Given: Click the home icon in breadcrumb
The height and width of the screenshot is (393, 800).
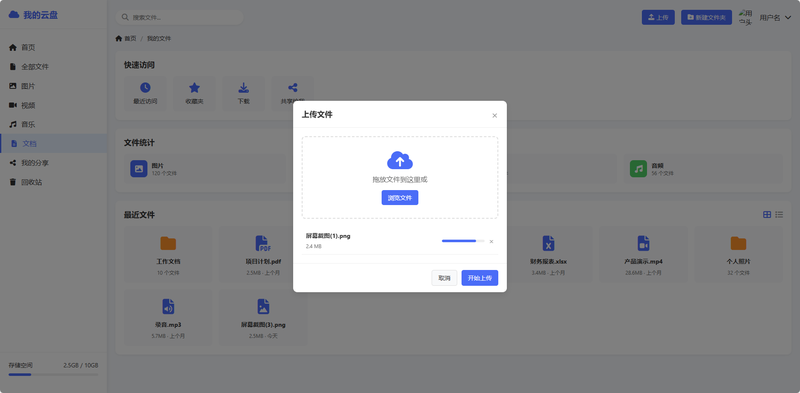Looking at the screenshot, I should (119, 38).
